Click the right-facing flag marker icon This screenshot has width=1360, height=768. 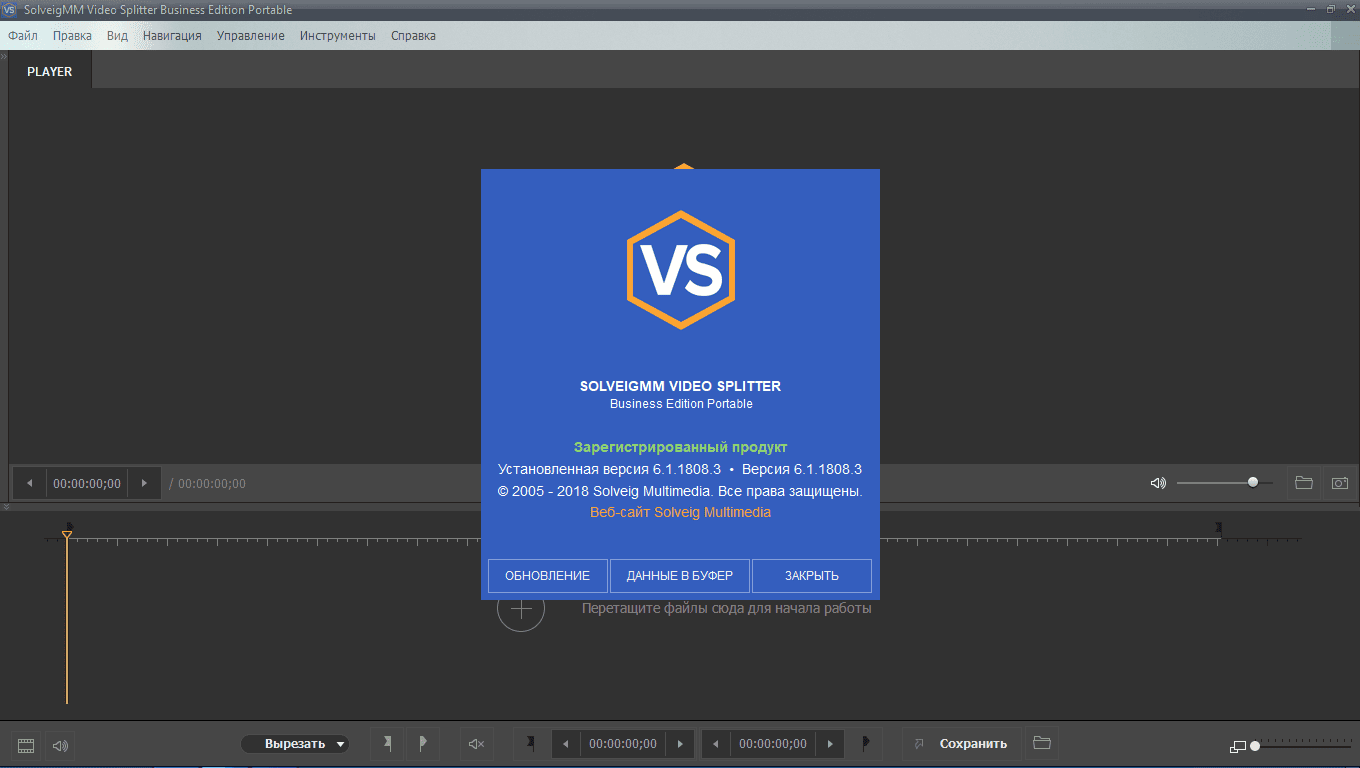point(422,743)
